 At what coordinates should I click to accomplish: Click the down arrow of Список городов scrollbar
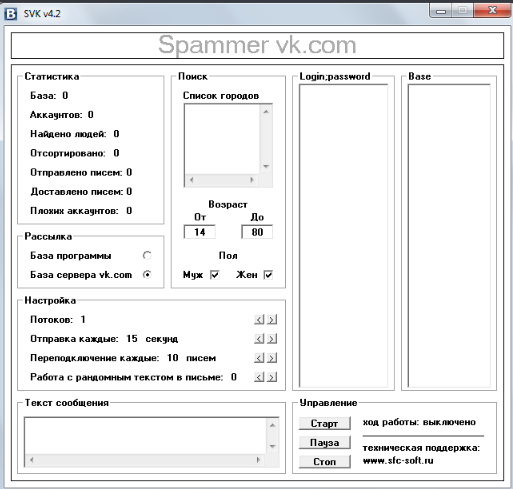click(266, 166)
